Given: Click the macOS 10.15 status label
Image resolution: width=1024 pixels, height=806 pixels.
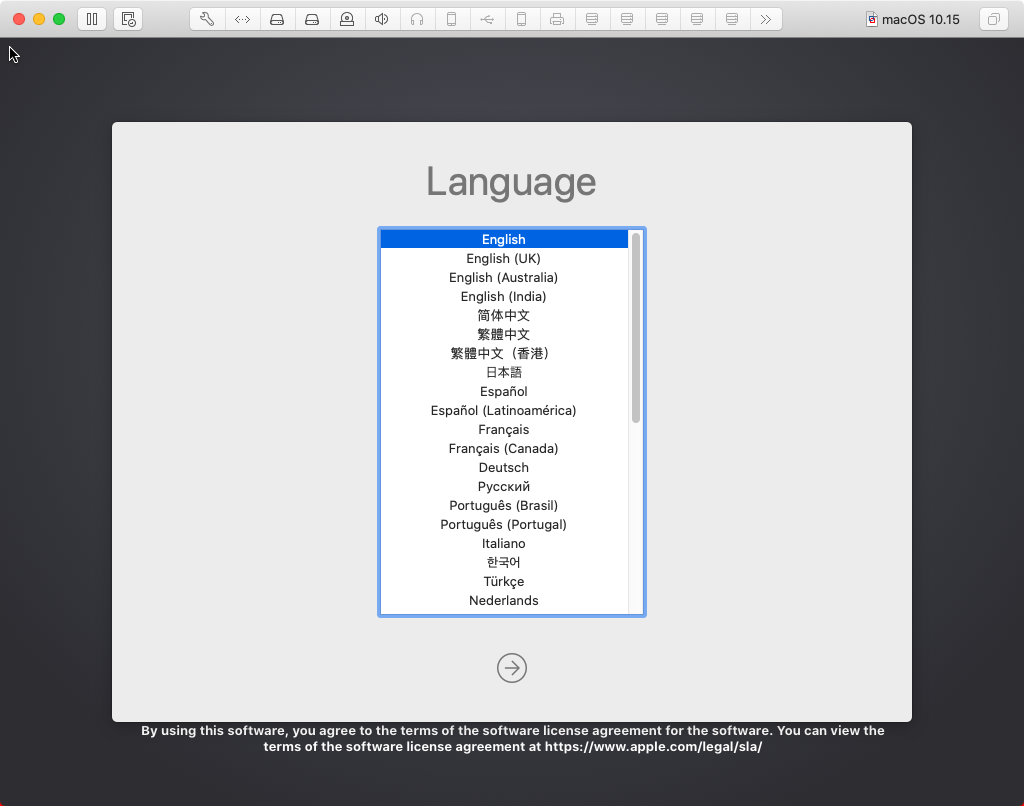Looking at the screenshot, I should 912,18.
